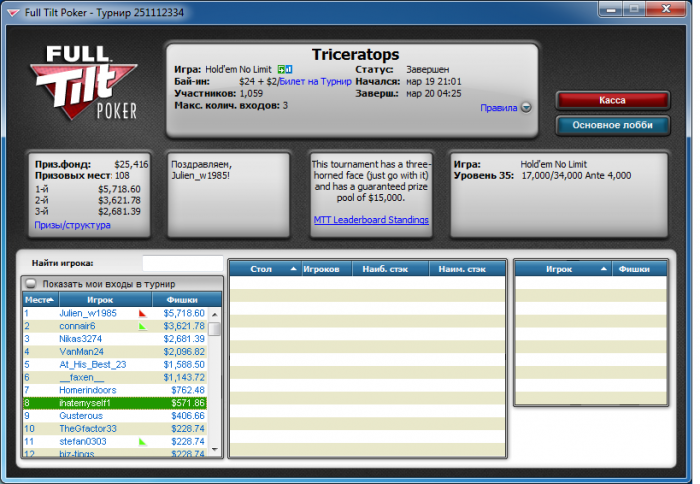Image resolution: width=700 pixels, height=484 pixels.
Task: Click the green flag icon next to stefan0303
Action: click(142, 442)
